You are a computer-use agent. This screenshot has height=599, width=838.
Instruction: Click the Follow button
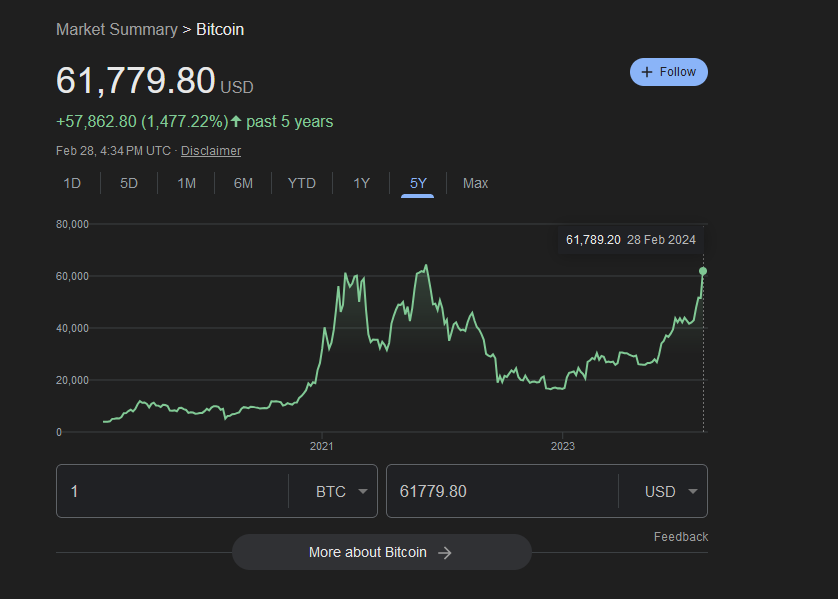pos(669,72)
